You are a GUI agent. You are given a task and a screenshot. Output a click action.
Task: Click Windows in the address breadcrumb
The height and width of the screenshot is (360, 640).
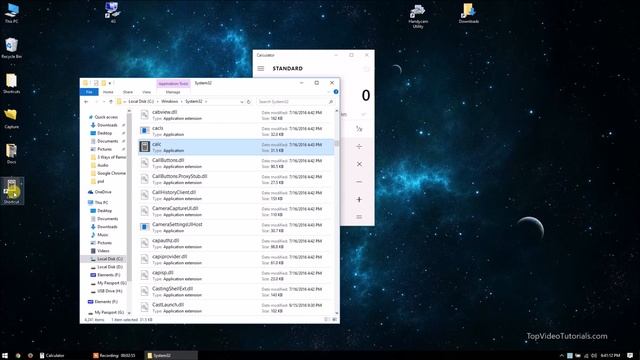coord(169,102)
